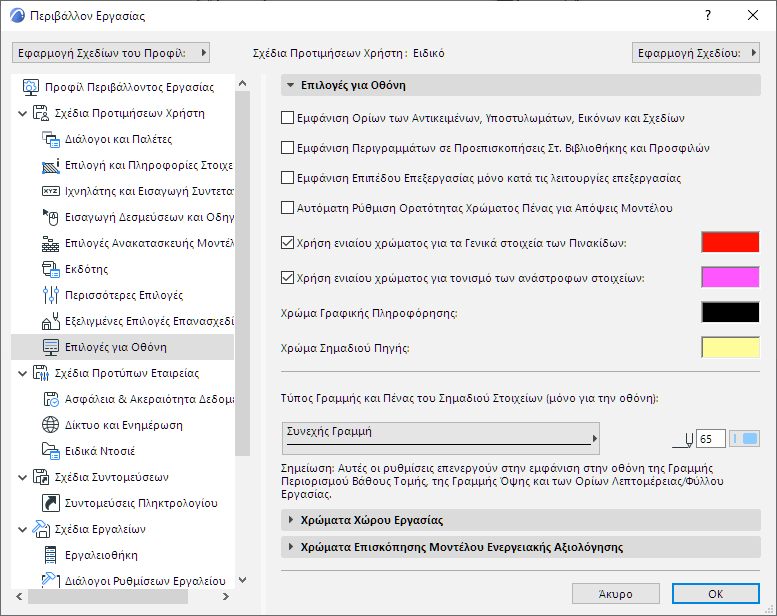The height and width of the screenshot is (616, 777).
Task: Click the Εργαλειοθήκη icon
Action: [x=51, y=555]
